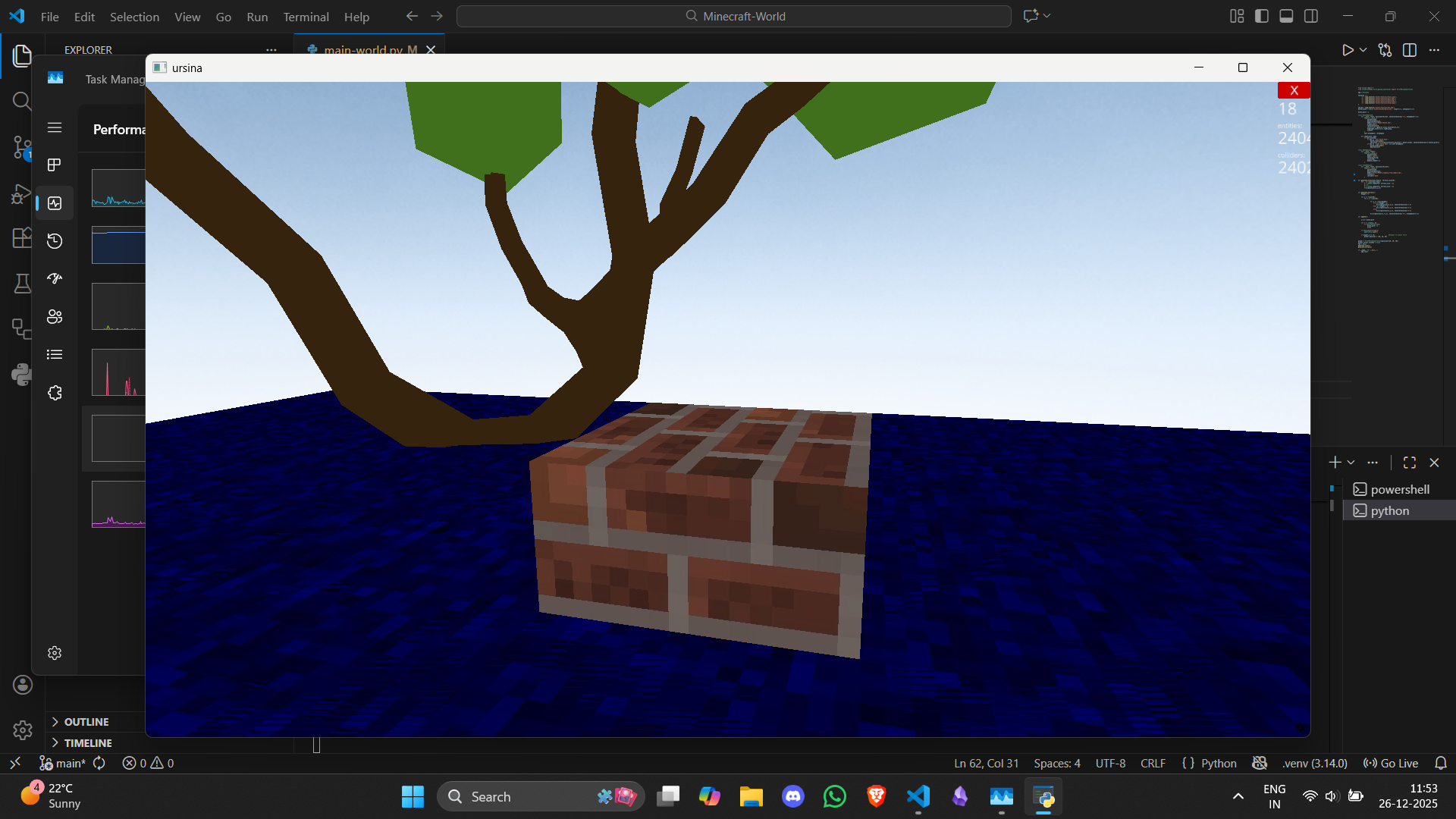1456x819 pixels.
Task: Switch to the powershell terminal tab
Action: coord(1398,489)
